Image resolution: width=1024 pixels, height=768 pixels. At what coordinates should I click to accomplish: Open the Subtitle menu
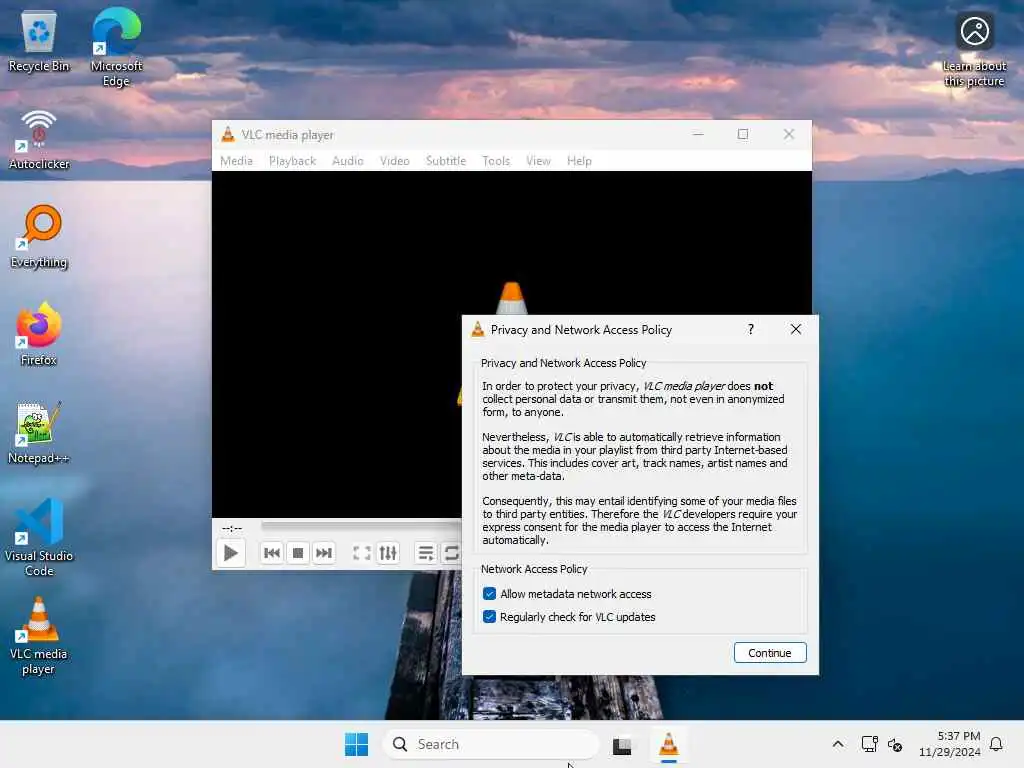446,161
